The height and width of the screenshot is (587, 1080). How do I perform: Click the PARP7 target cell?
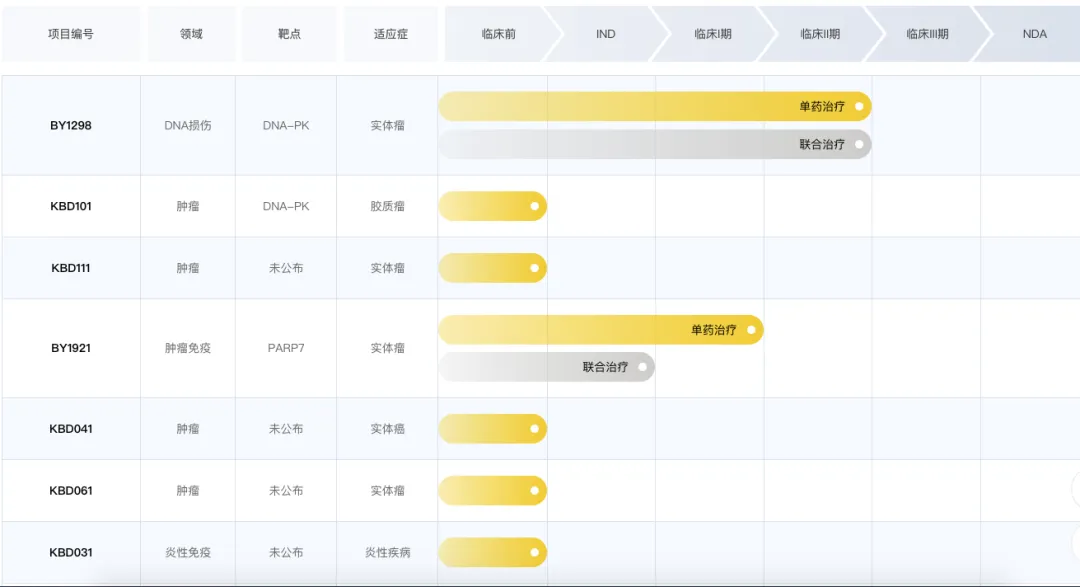[286, 348]
